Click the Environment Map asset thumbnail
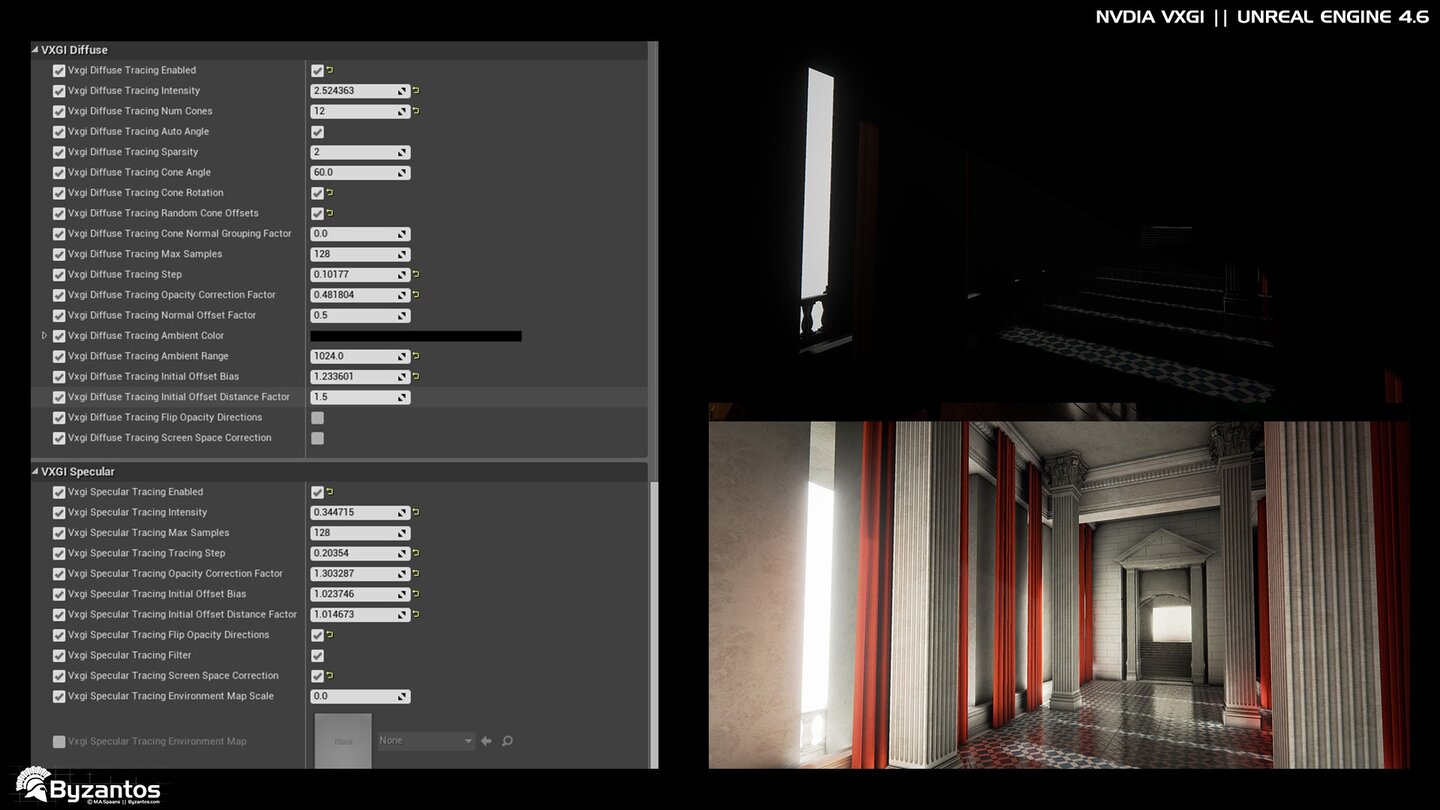Image resolution: width=1440 pixels, height=810 pixels. pyautogui.click(x=343, y=741)
